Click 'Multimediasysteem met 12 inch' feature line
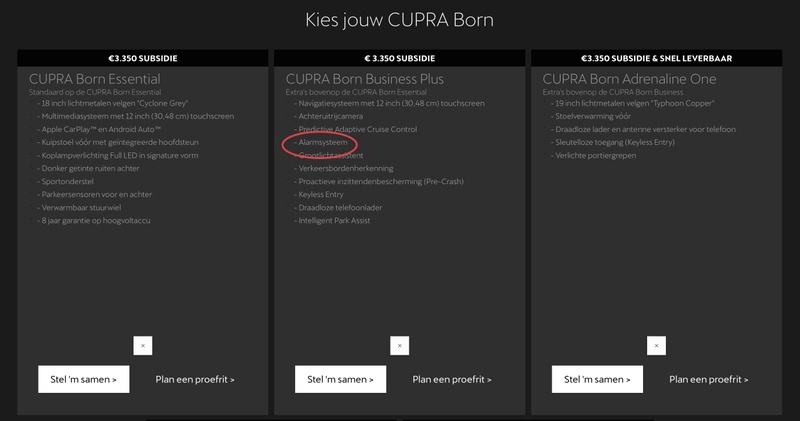Image resolution: width=800 pixels, height=421 pixels. point(138,116)
